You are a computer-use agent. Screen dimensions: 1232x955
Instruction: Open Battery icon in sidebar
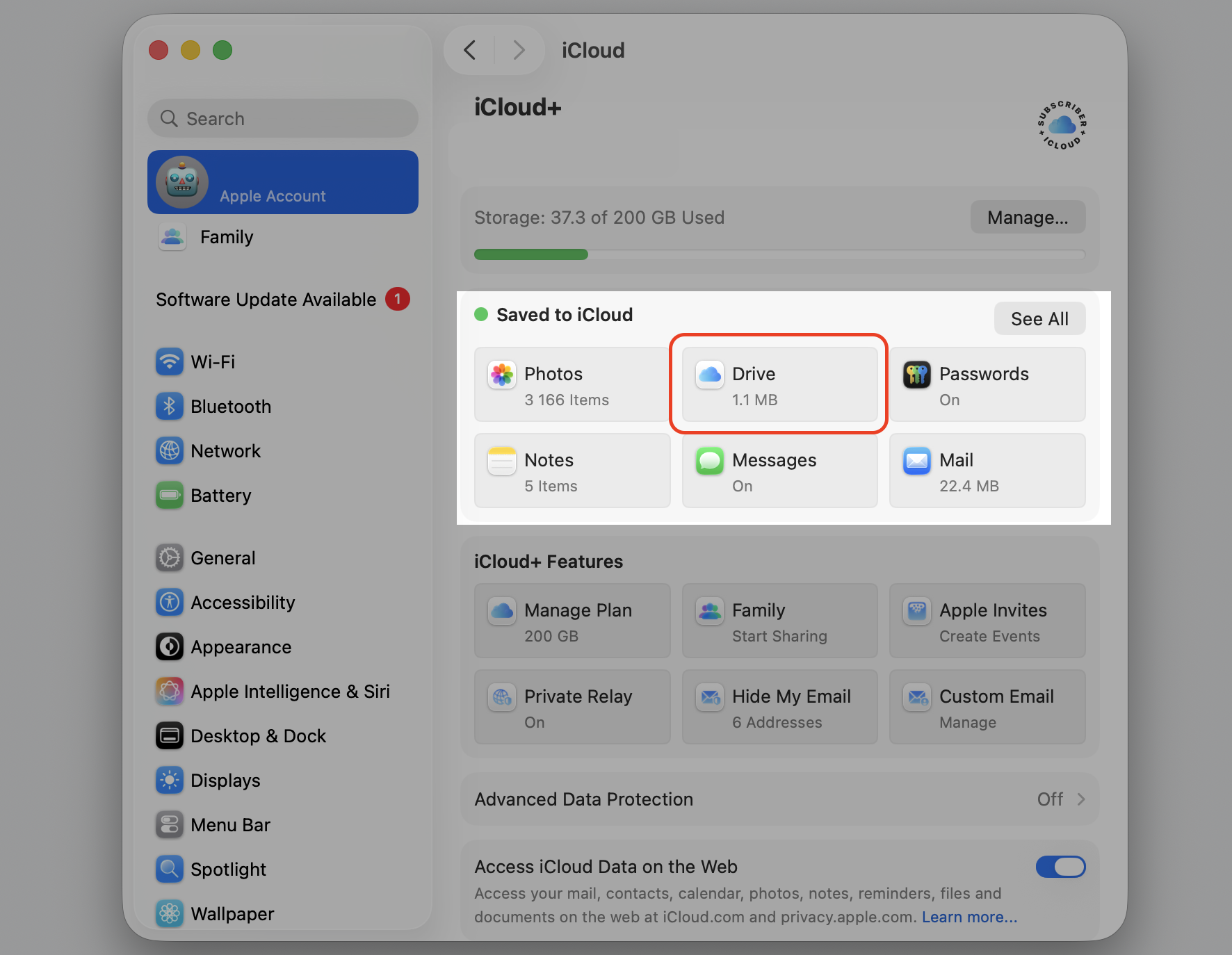tap(170, 495)
